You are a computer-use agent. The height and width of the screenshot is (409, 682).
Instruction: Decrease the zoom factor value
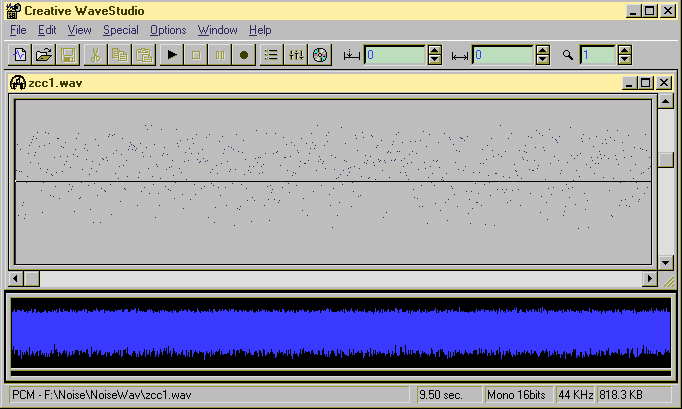pyautogui.click(x=625, y=60)
